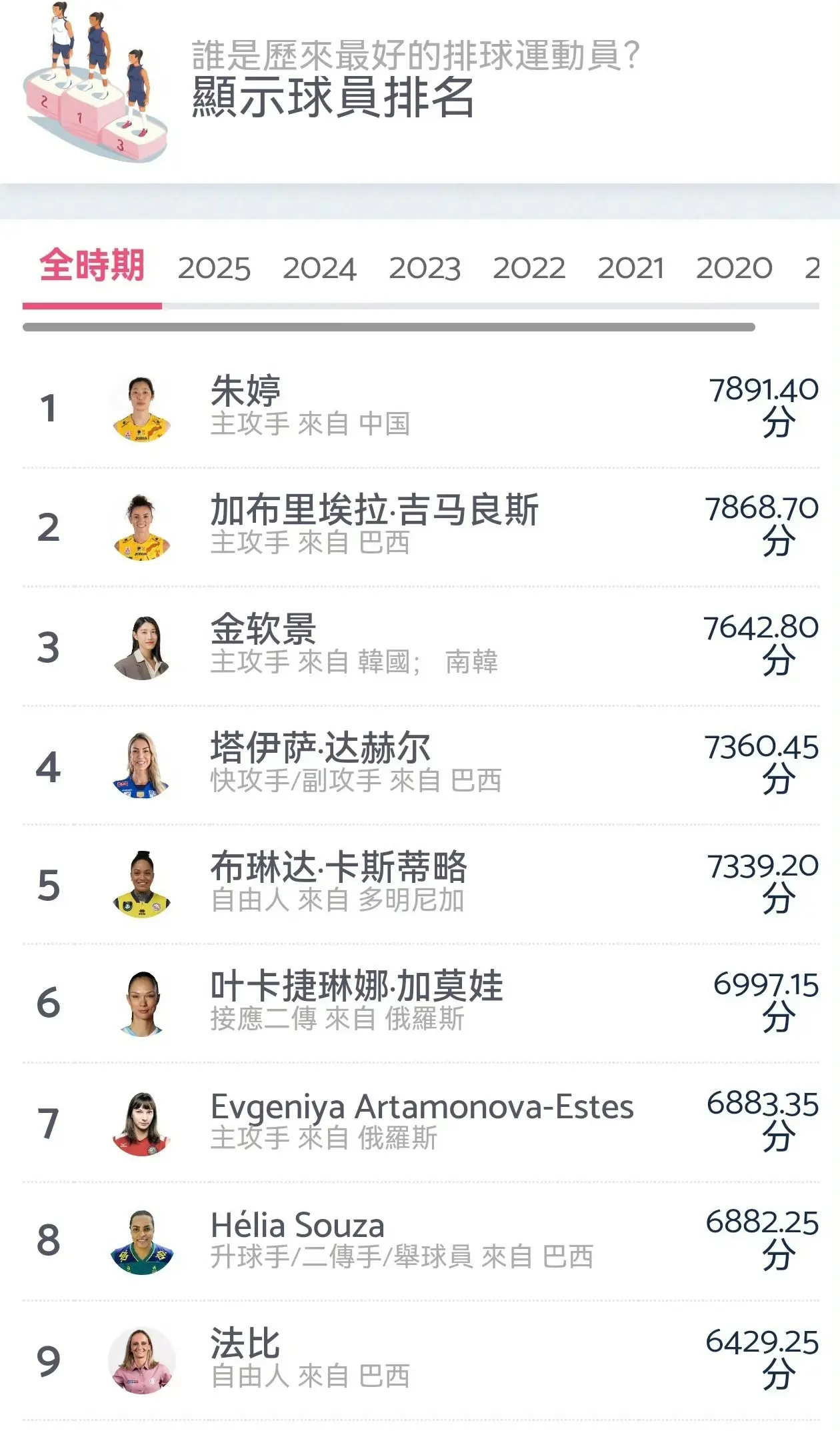Open Evgeniya Artamonova-Estes player link
Screen dimensions: 840x1431
click(421, 1107)
